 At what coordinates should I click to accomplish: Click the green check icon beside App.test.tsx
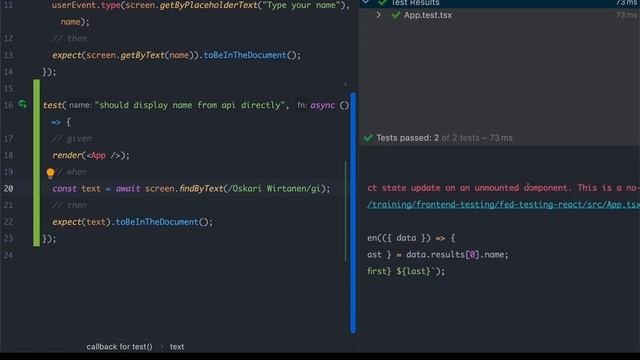[396, 15]
